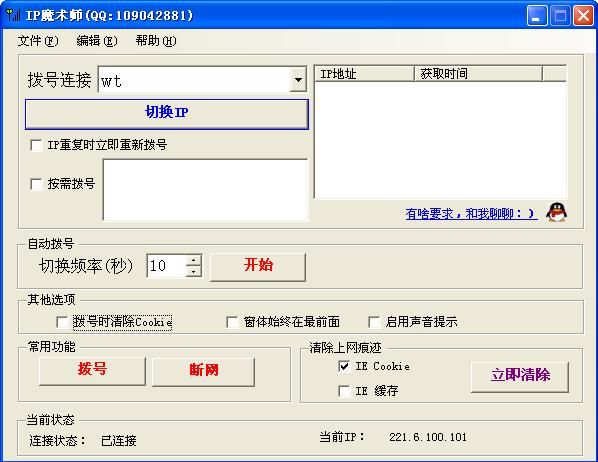
Task: Increase 切换频率 with the up arrow
Action: pyautogui.click(x=194, y=260)
